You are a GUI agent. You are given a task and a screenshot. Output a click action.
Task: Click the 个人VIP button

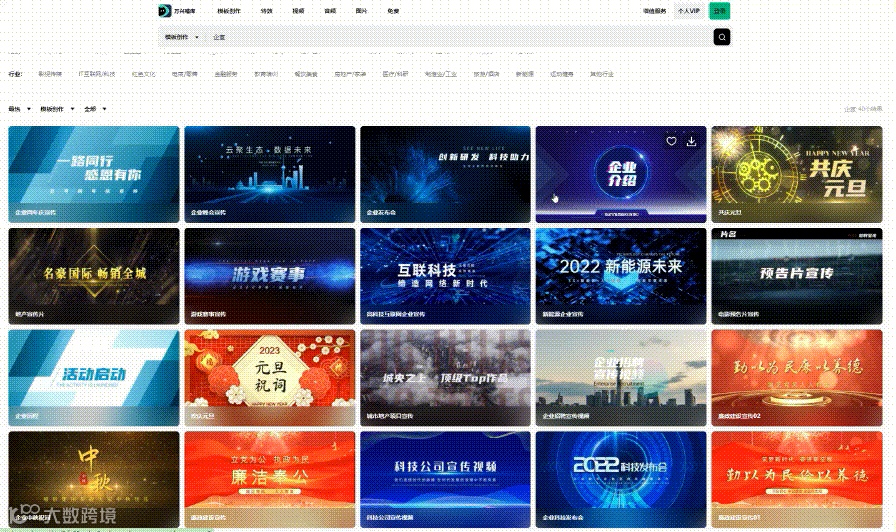(689, 11)
